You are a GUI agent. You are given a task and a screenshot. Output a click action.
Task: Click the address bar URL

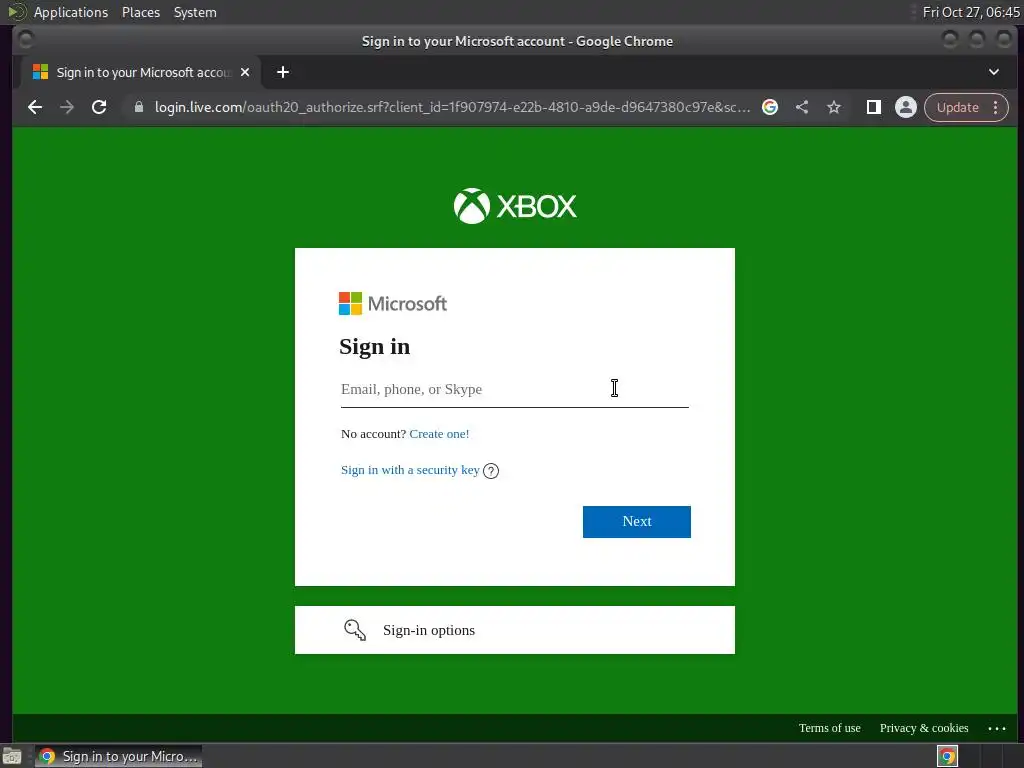tap(452, 107)
